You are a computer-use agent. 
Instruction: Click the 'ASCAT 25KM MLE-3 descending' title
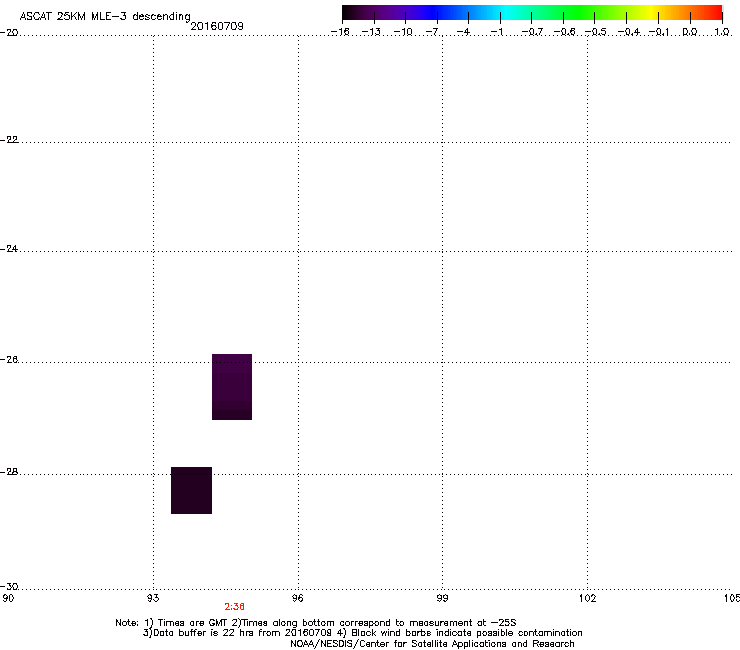coord(105,16)
